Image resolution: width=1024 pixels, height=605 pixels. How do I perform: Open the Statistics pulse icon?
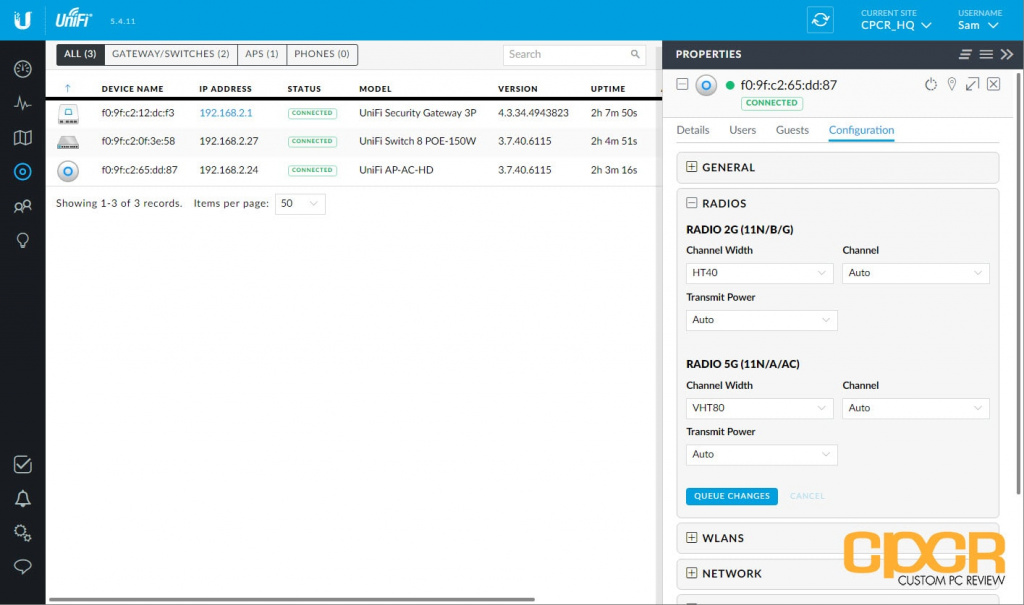click(x=22, y=103)
